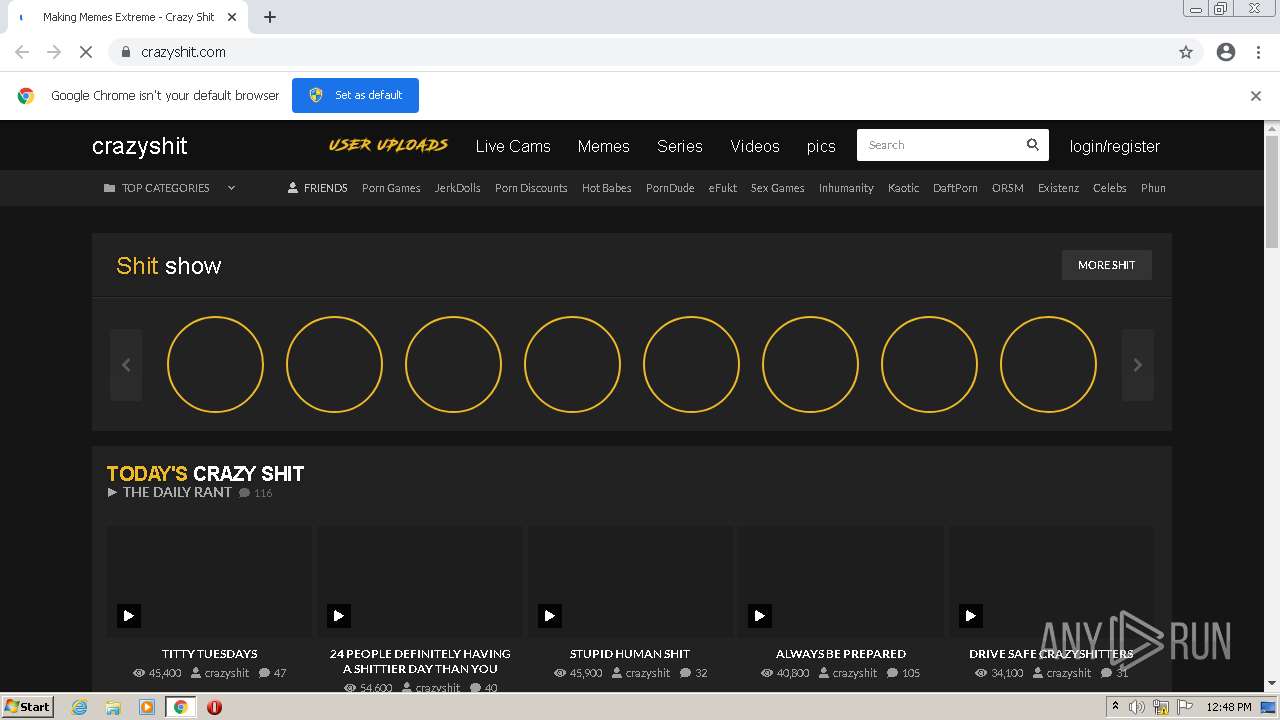Open the Live Cams menu item
Viewport: 1280px width, 720px height.
tap(513, 146)
